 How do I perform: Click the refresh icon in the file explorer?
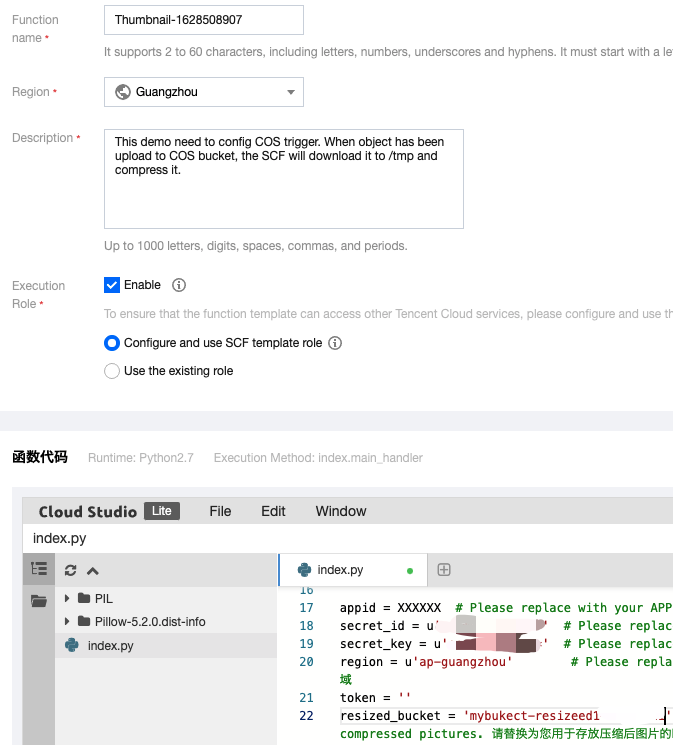[70, 571]
